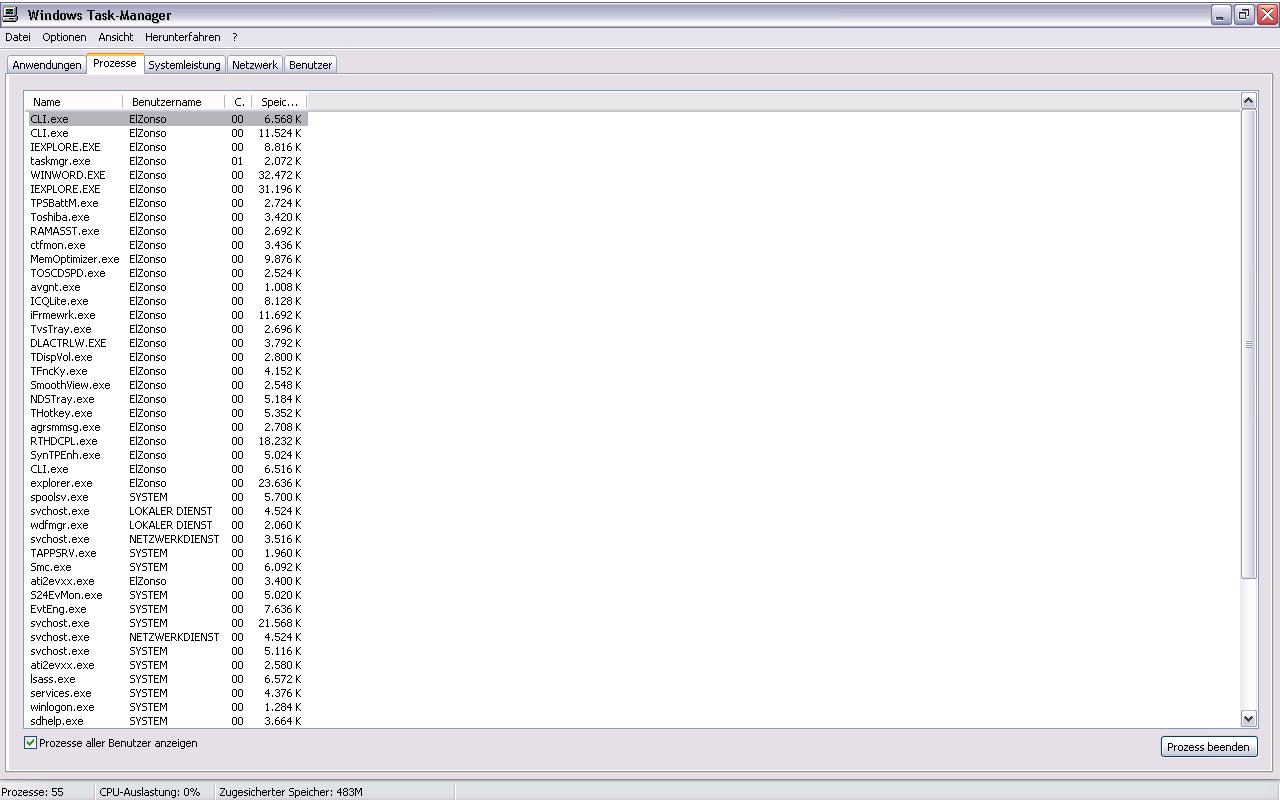This screenshot has height=800, width=1280.
Task: Select the Toshiba.exe process
Action: (167, 217)
